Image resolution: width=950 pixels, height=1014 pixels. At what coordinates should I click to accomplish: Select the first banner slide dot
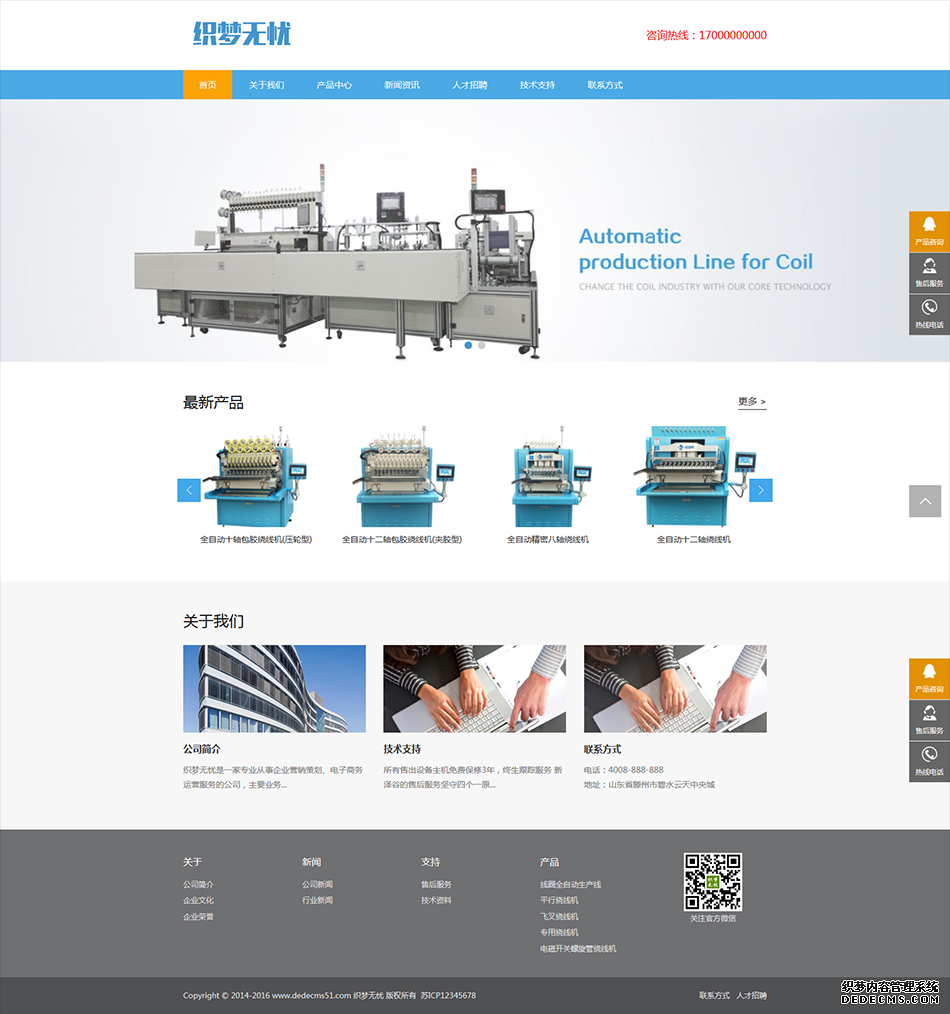click(468, 345)
